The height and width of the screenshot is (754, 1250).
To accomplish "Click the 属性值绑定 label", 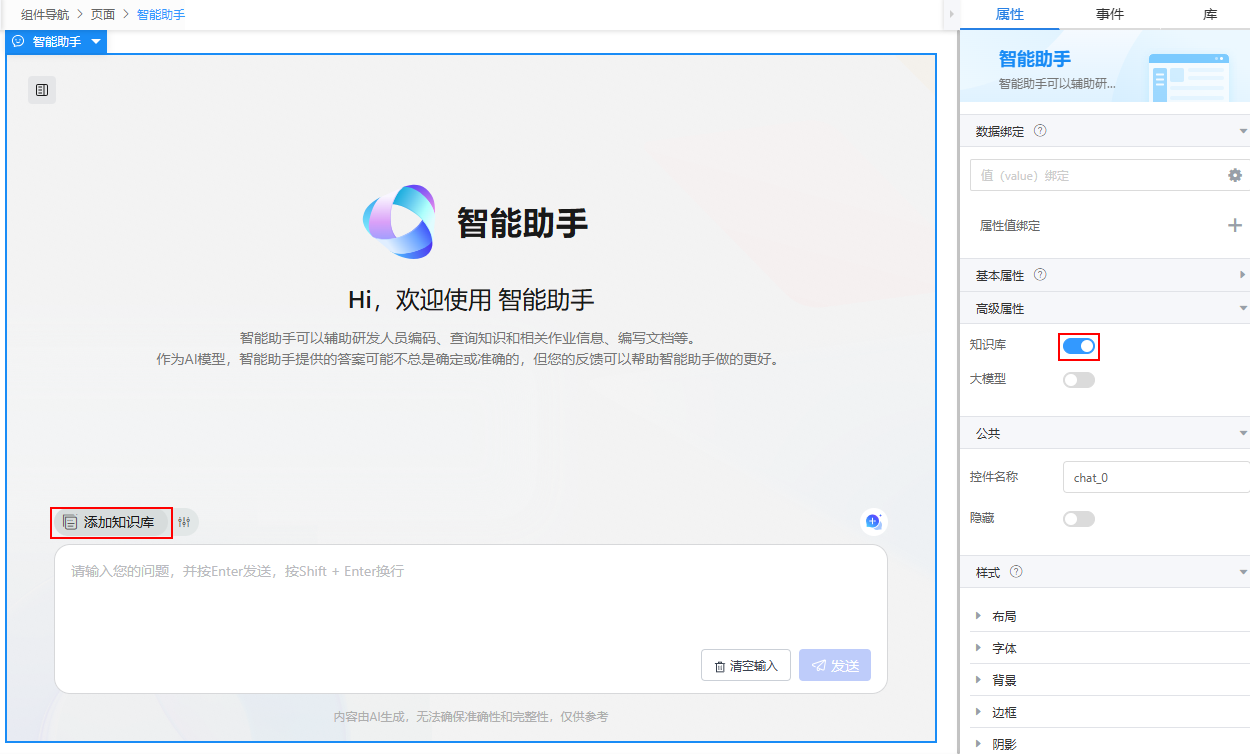I will [1010, 226].
